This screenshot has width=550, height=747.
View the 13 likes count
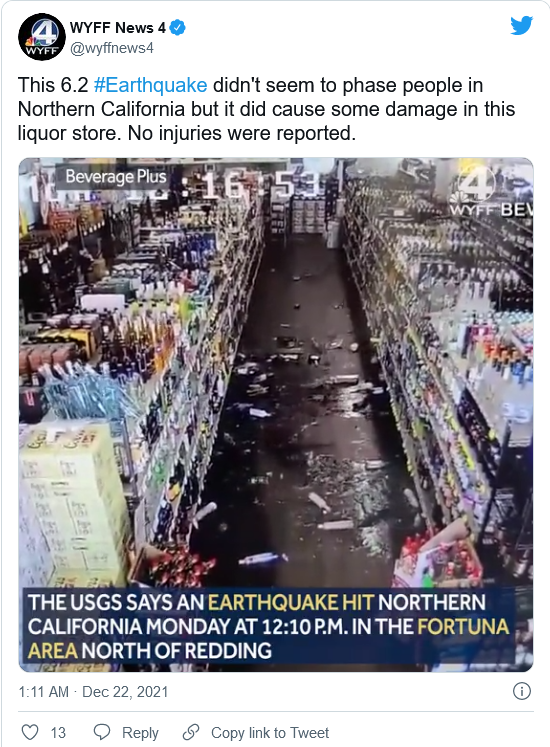[x=58, y=733]
